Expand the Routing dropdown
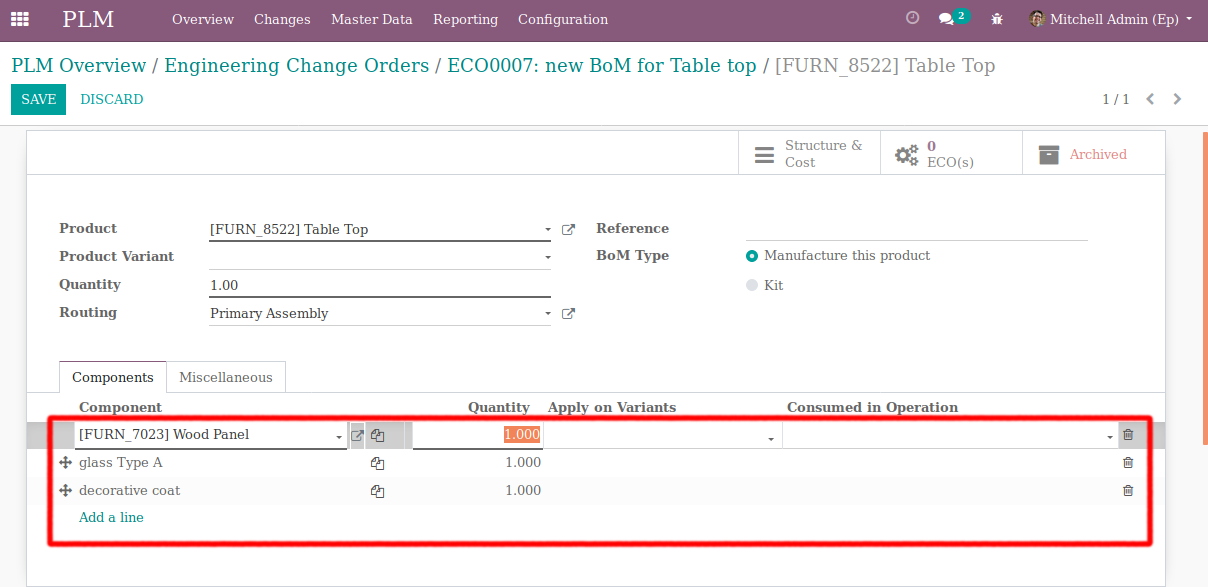This screenshot has height=587, width=1208. click(547, 314)
